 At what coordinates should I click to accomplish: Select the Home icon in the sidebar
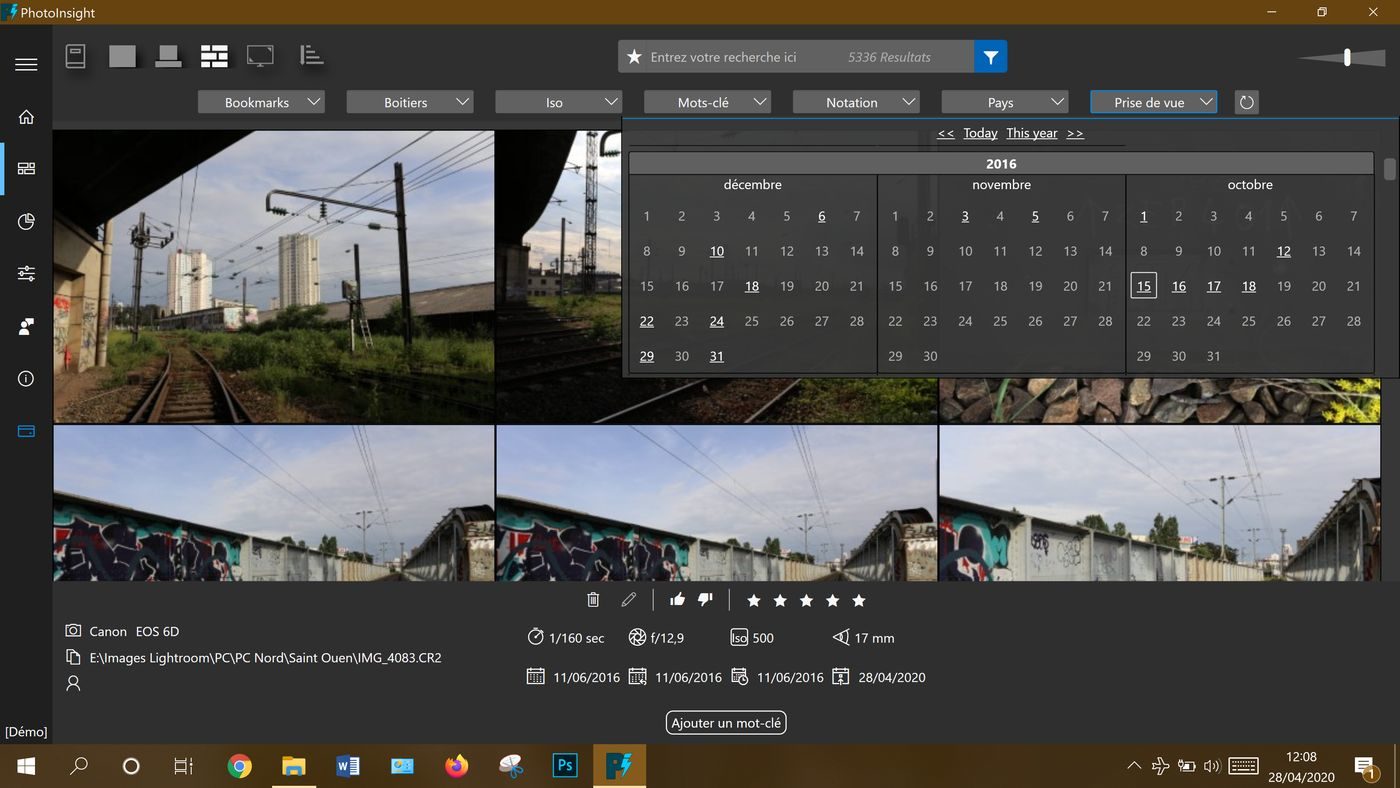(25, 116)
